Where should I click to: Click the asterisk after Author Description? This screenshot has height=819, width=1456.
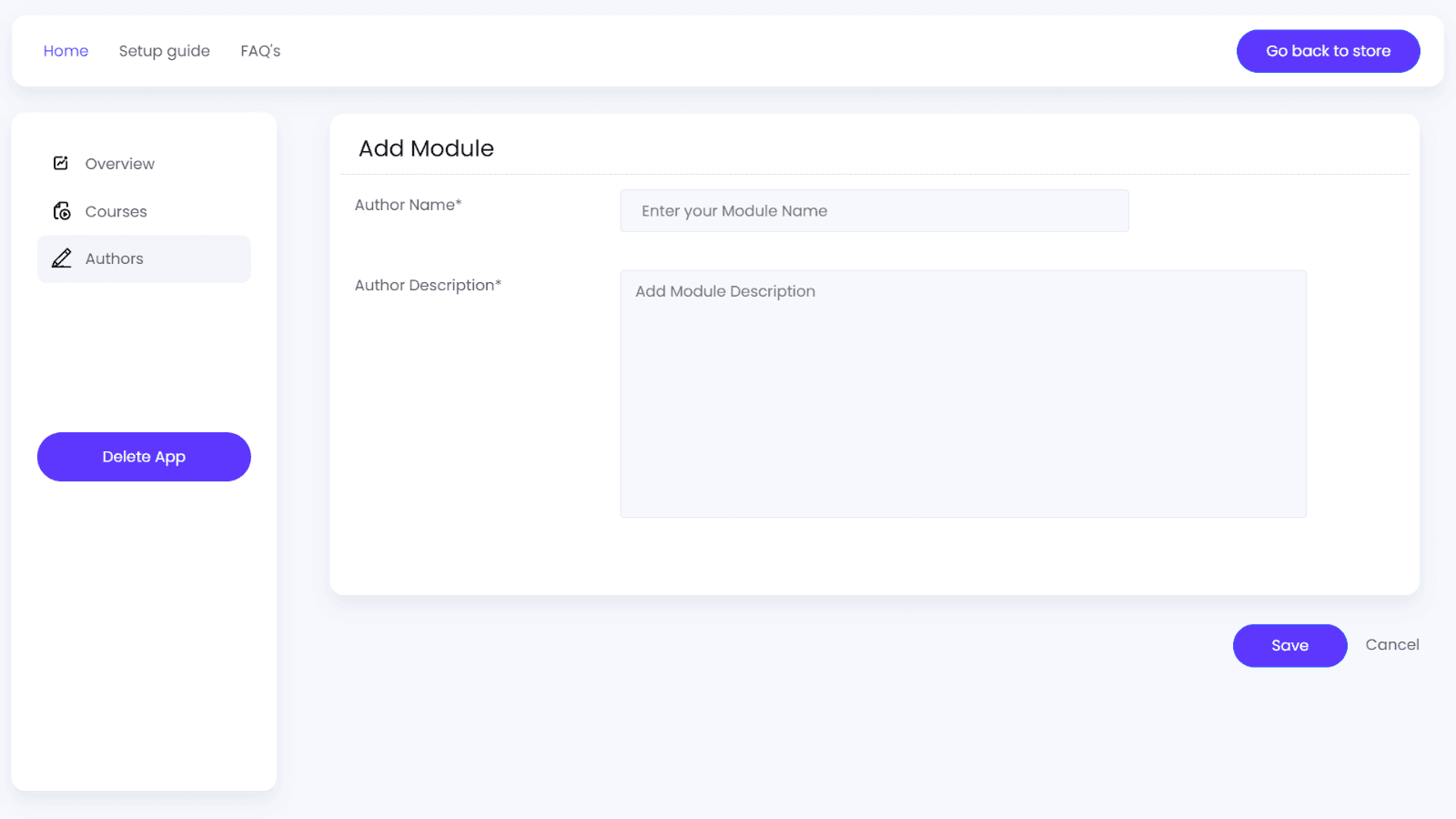(499, 283)
